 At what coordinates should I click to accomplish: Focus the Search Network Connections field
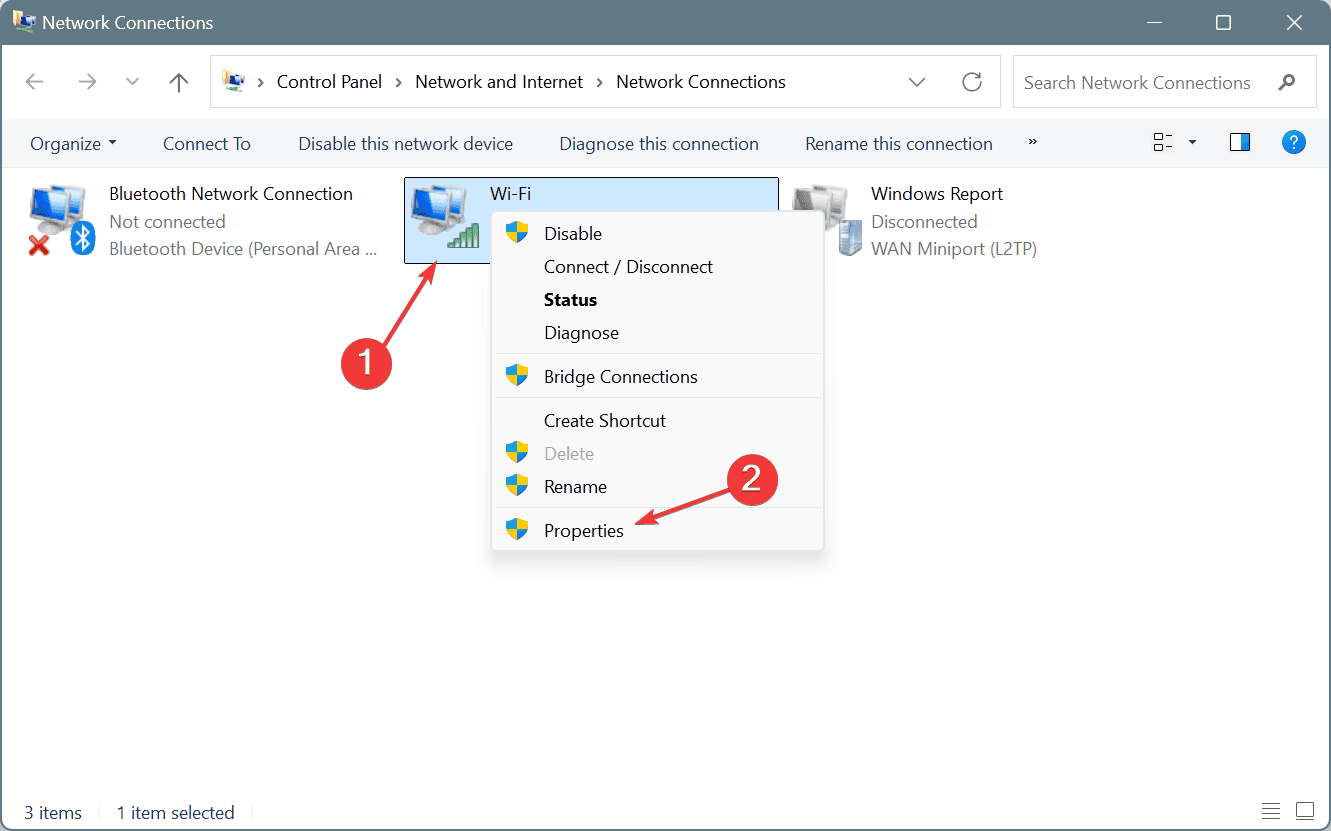pos(1164,82)
